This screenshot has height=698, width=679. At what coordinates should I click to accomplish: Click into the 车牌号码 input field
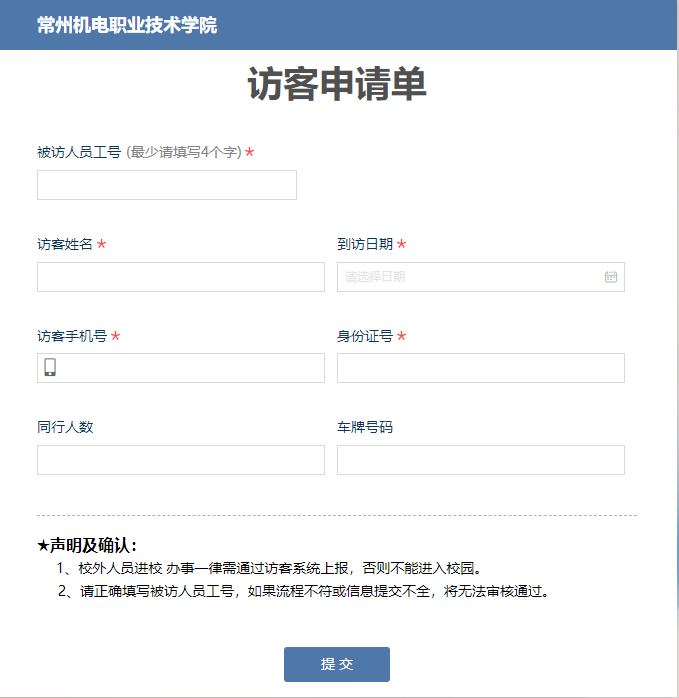(480, 460)
